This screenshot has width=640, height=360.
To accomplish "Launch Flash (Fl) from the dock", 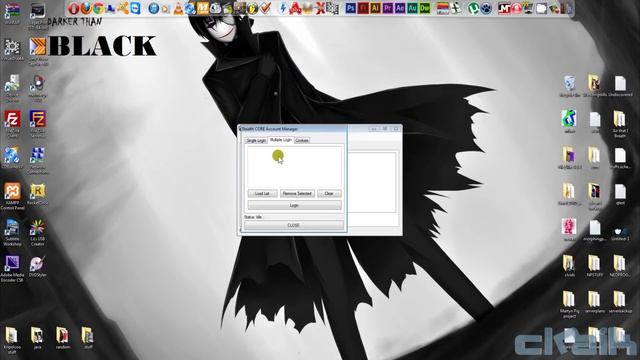I will pos(363,8).
